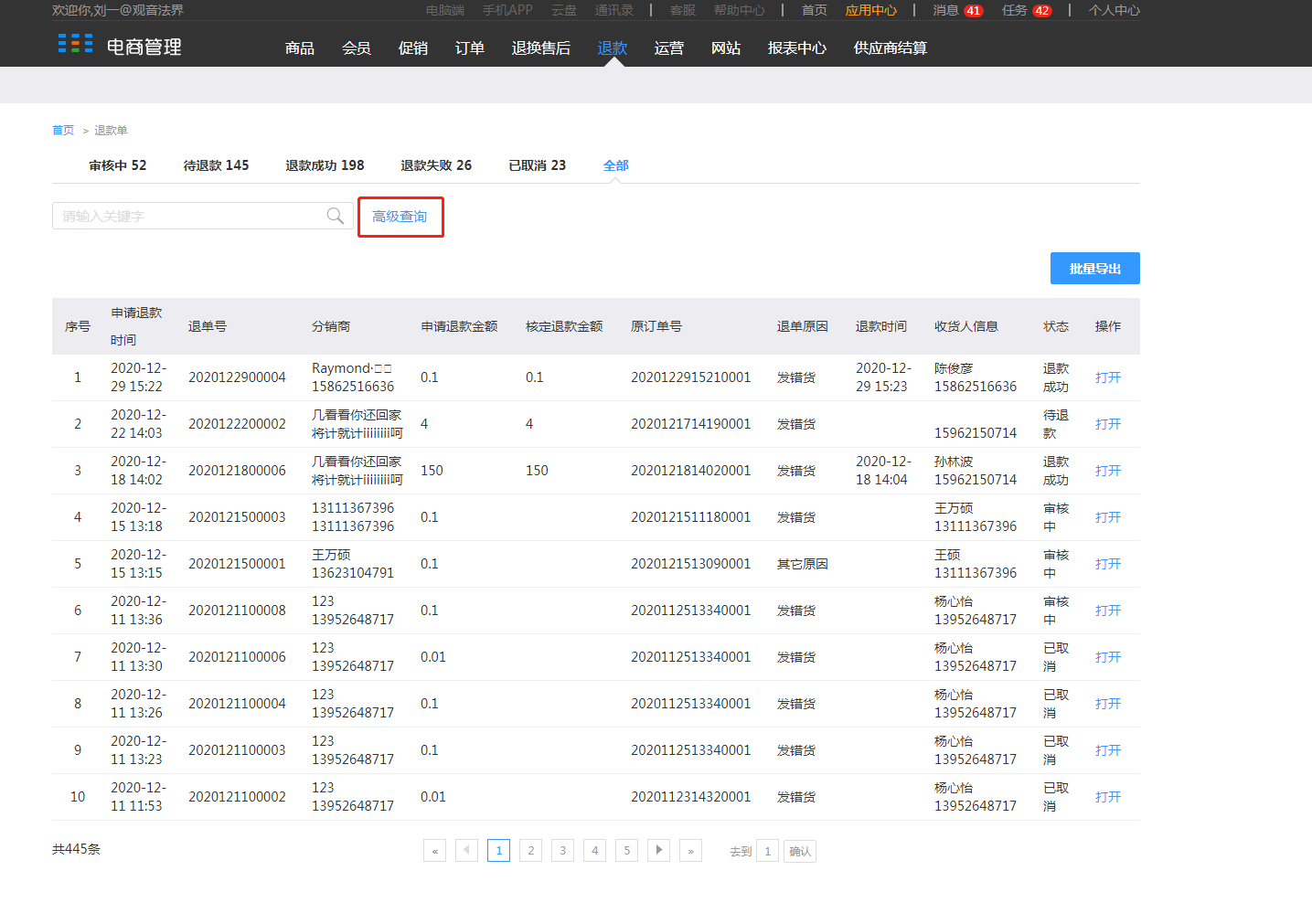Go to page 3 in pagination
Viewport: 1312px width, 924px height.
[x=562, y=851]
